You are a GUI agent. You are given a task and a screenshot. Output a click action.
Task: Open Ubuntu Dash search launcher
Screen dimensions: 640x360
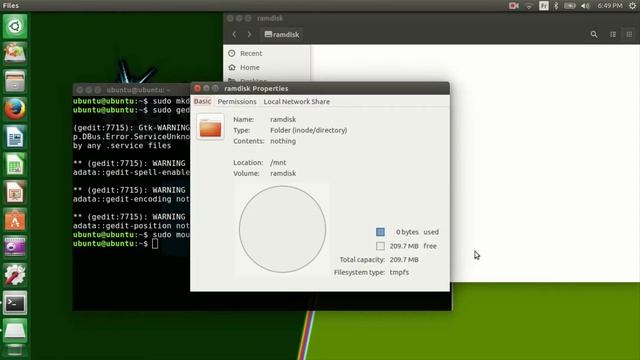(15, 27)
